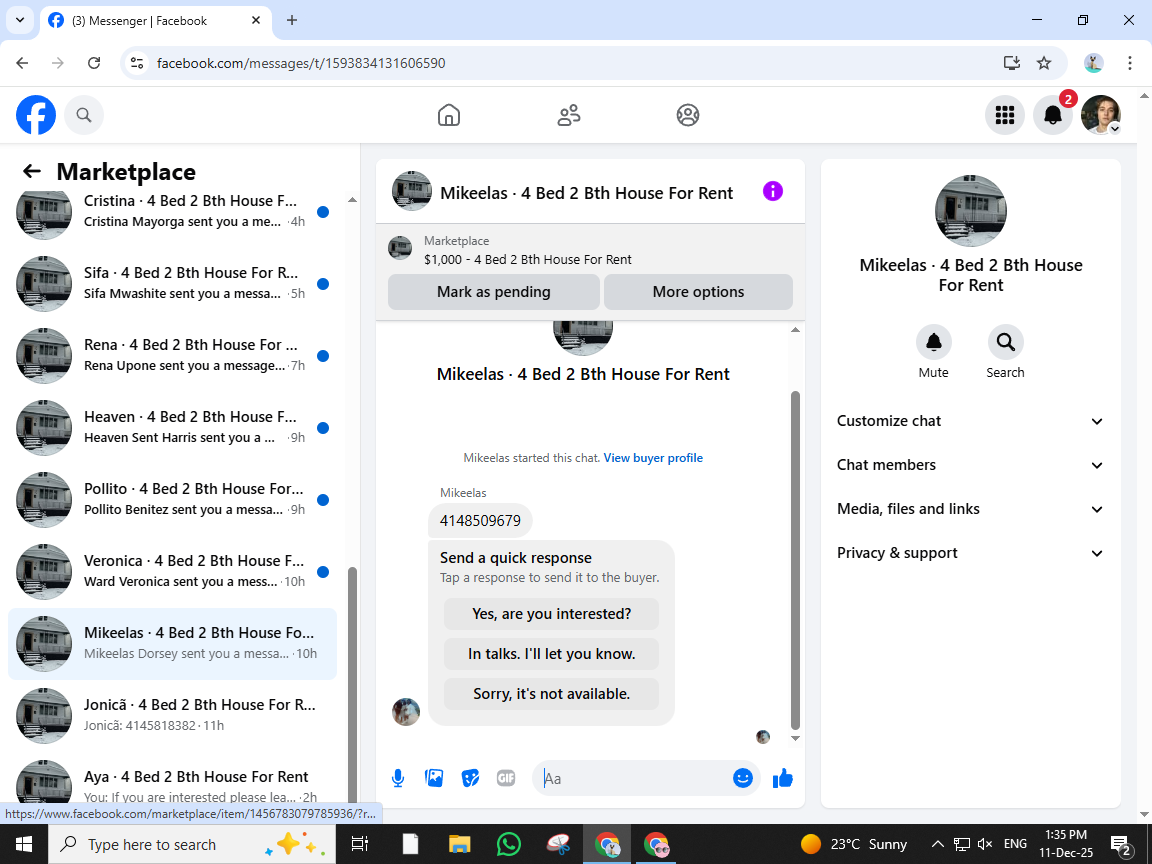Attach a photo file icon
This screenshot has width=1152, height=864.
434,778
